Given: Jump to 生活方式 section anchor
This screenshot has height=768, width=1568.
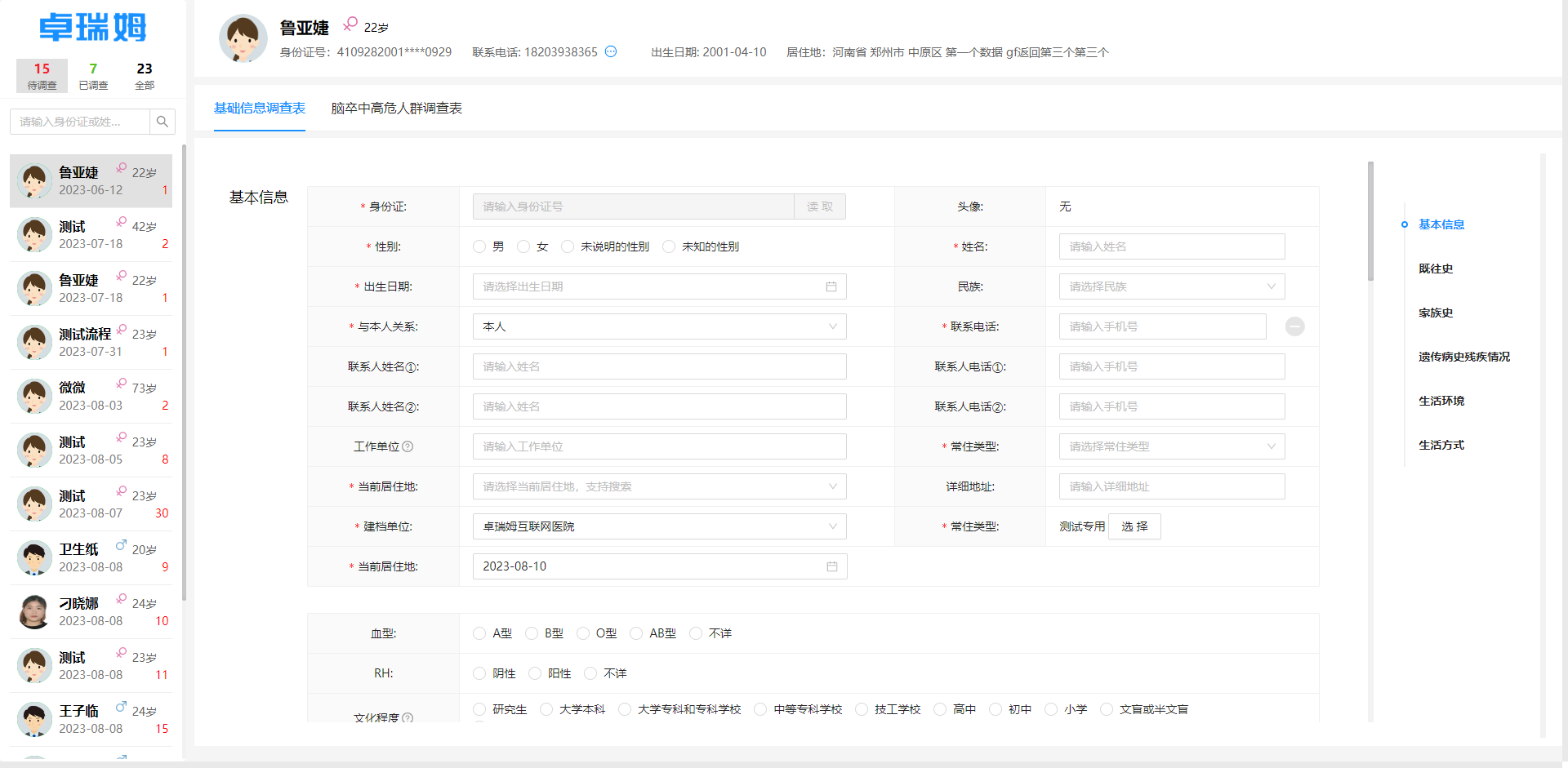Looking at the screenshot, I should (x=1441, y=445).
